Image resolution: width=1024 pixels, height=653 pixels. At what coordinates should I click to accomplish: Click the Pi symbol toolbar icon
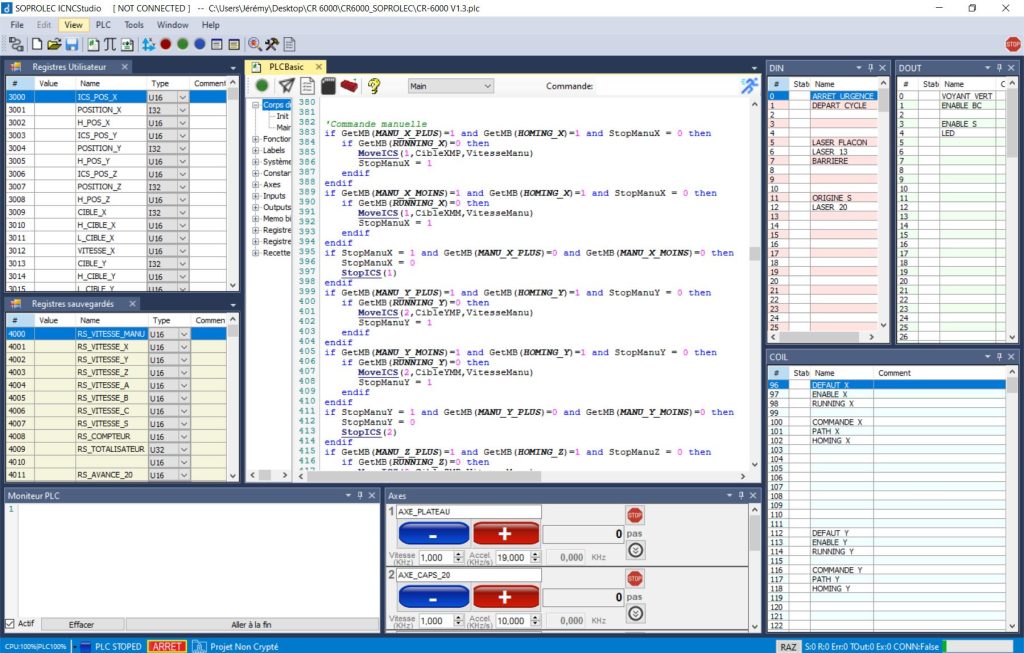110,44
